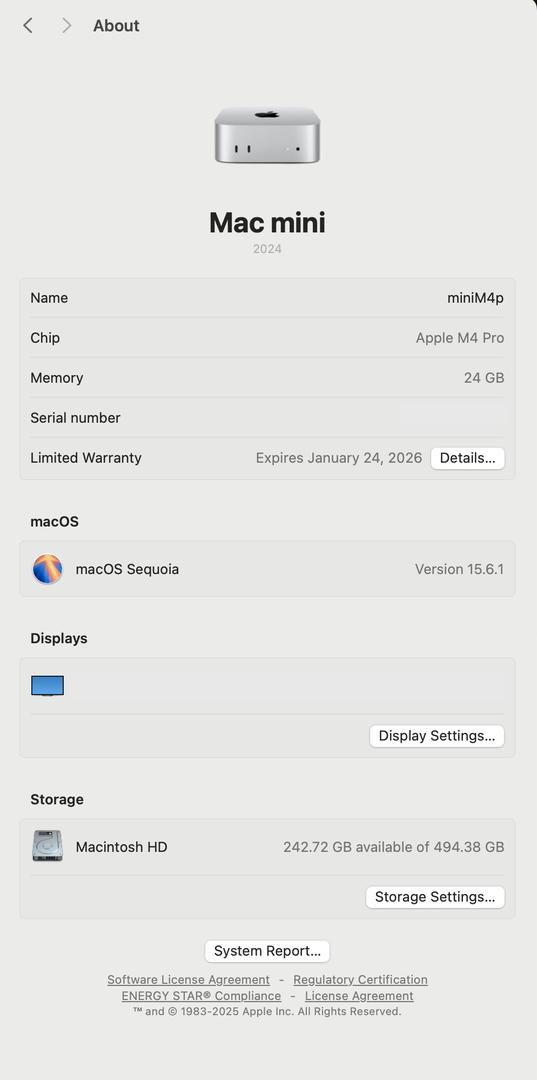537x1080 pixels.
Task: Open Display Settings
Action: [x=436, y=736]
